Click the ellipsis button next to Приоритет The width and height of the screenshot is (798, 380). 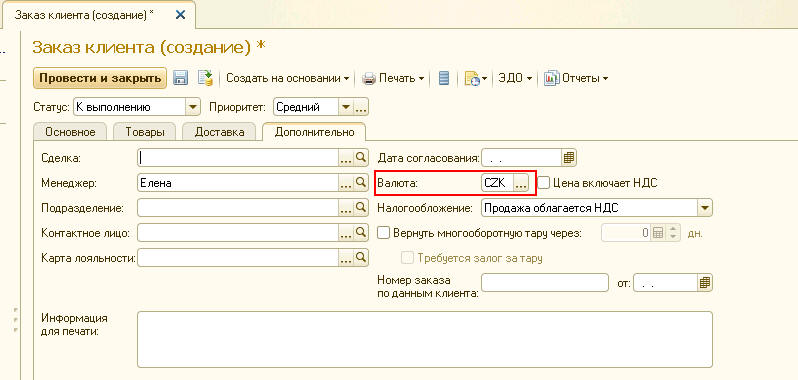(x=360, y=107)
